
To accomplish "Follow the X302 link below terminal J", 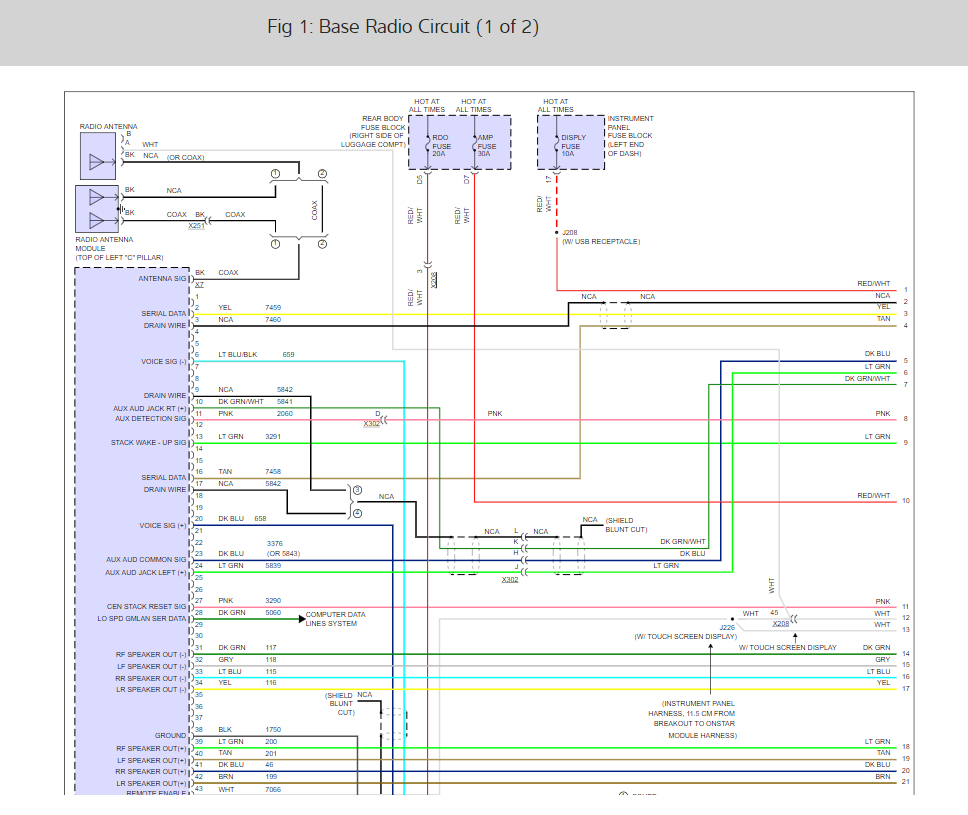I will click(510, 579).
